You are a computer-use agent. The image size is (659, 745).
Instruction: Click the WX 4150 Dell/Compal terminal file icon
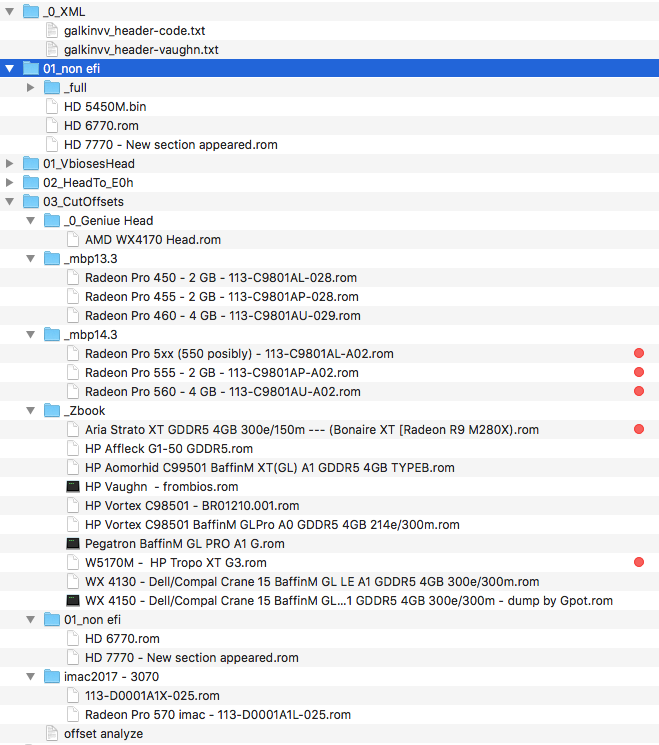73,601
